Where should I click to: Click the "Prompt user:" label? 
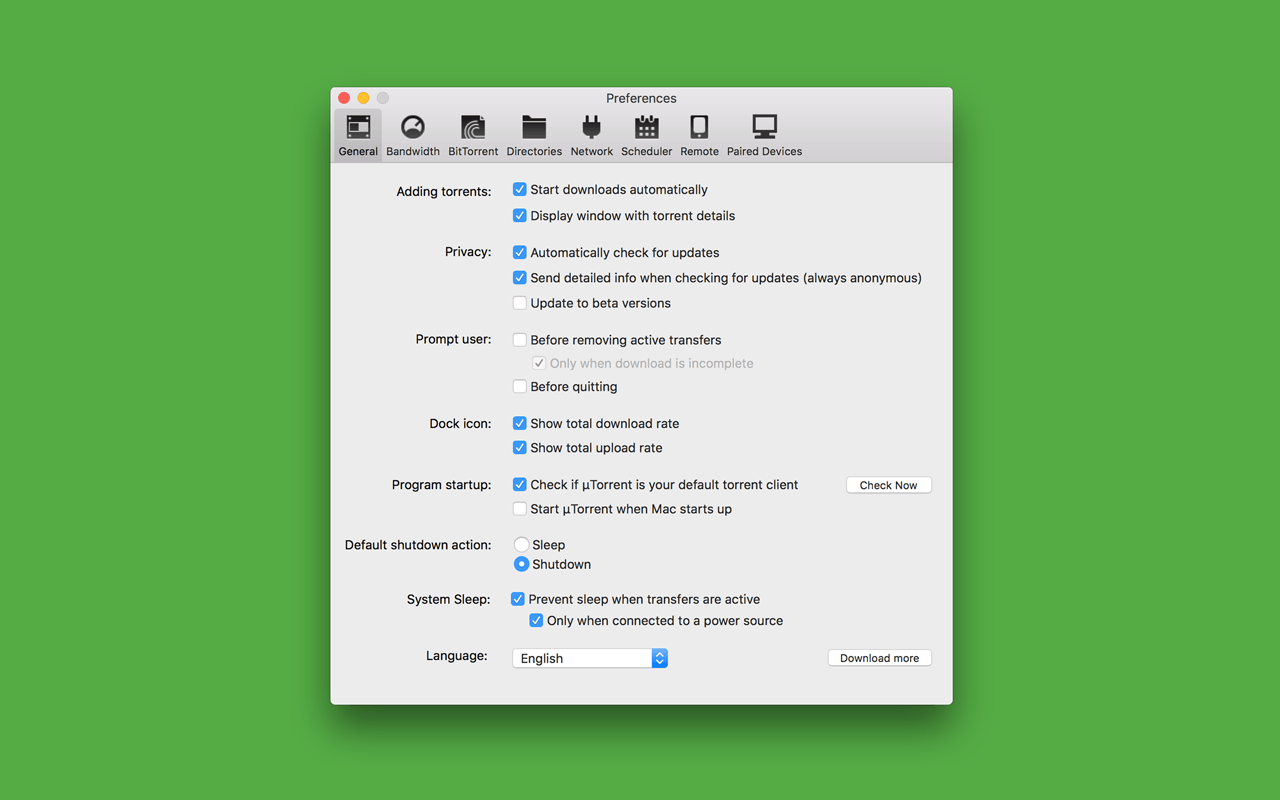pos(454,339)
